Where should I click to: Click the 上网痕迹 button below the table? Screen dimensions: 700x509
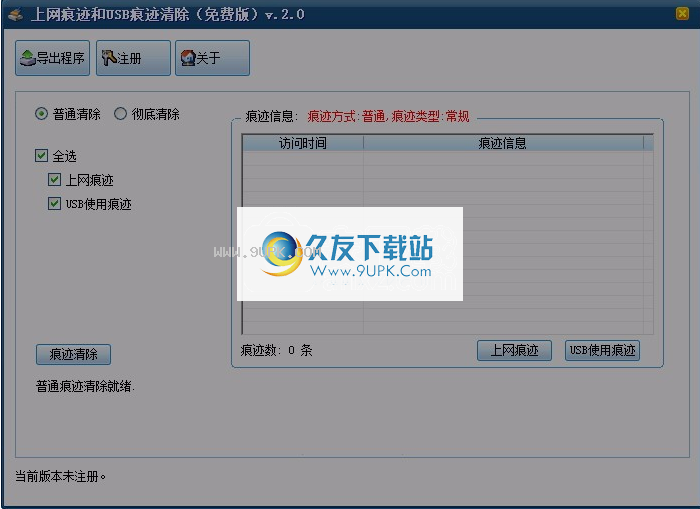tap(514, 350)
